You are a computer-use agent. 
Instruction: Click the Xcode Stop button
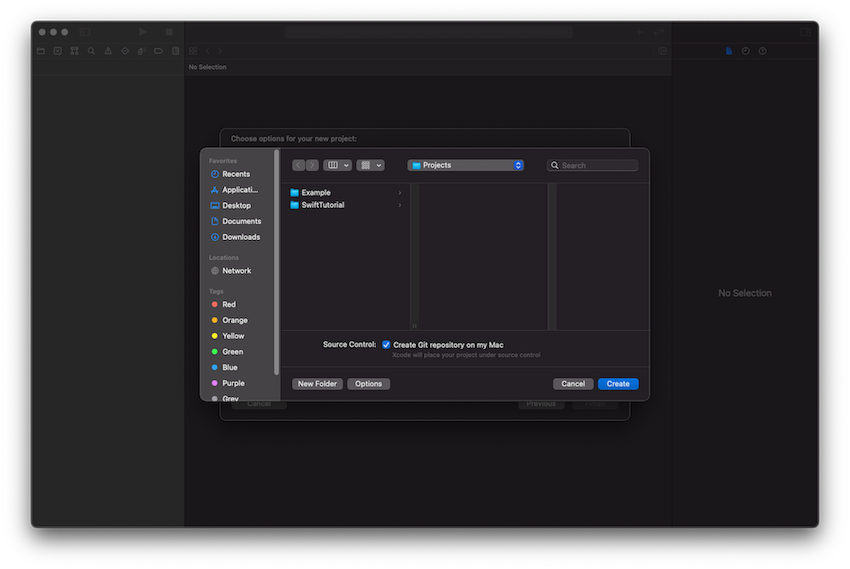tap(169, 32)
